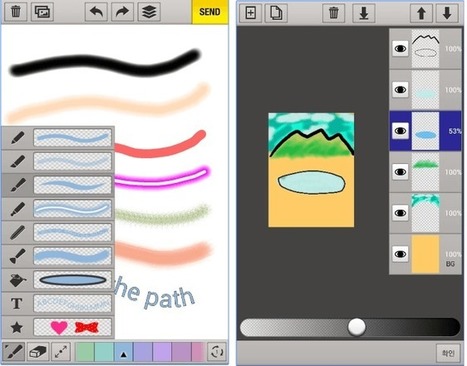The image size is (467, 366).
Task: Toggle visibility of the 53% layer
Action: pos(400,131)
